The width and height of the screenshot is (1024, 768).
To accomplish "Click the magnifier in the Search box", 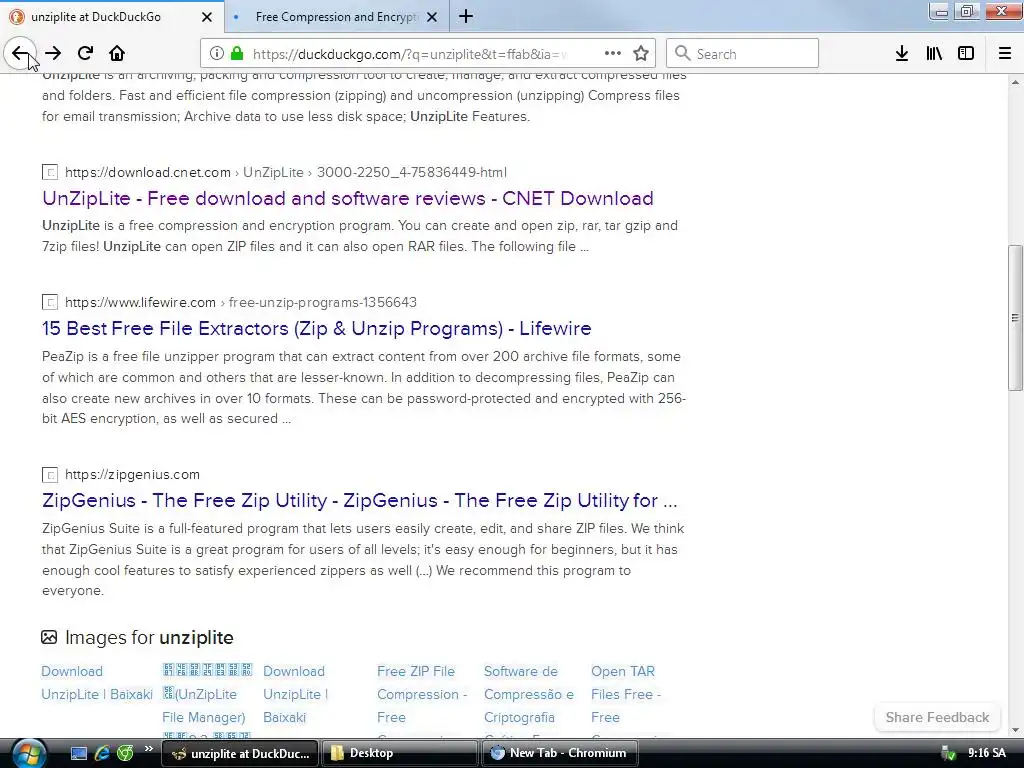I will click(x=682, y=53).
